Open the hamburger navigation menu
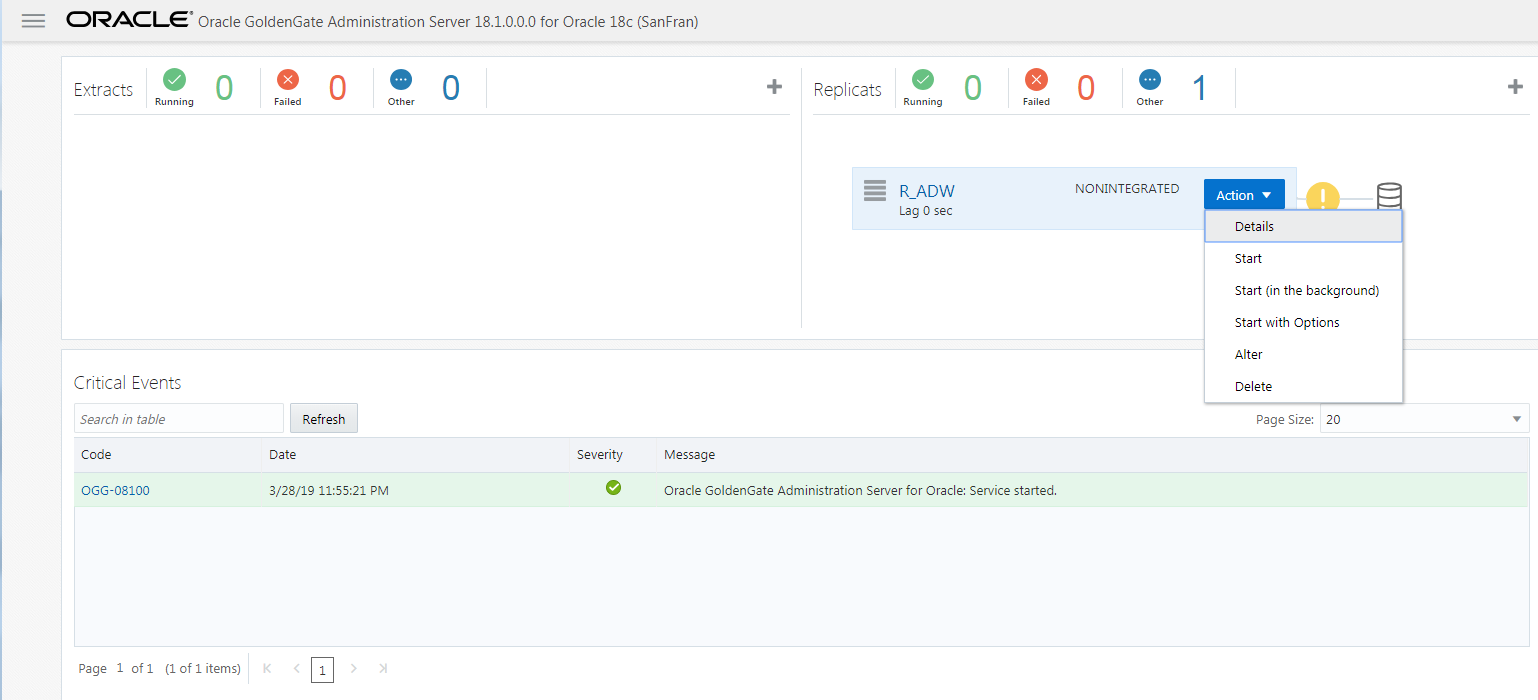This screenshot has width=1538, height=700. [x=33, y=21]
